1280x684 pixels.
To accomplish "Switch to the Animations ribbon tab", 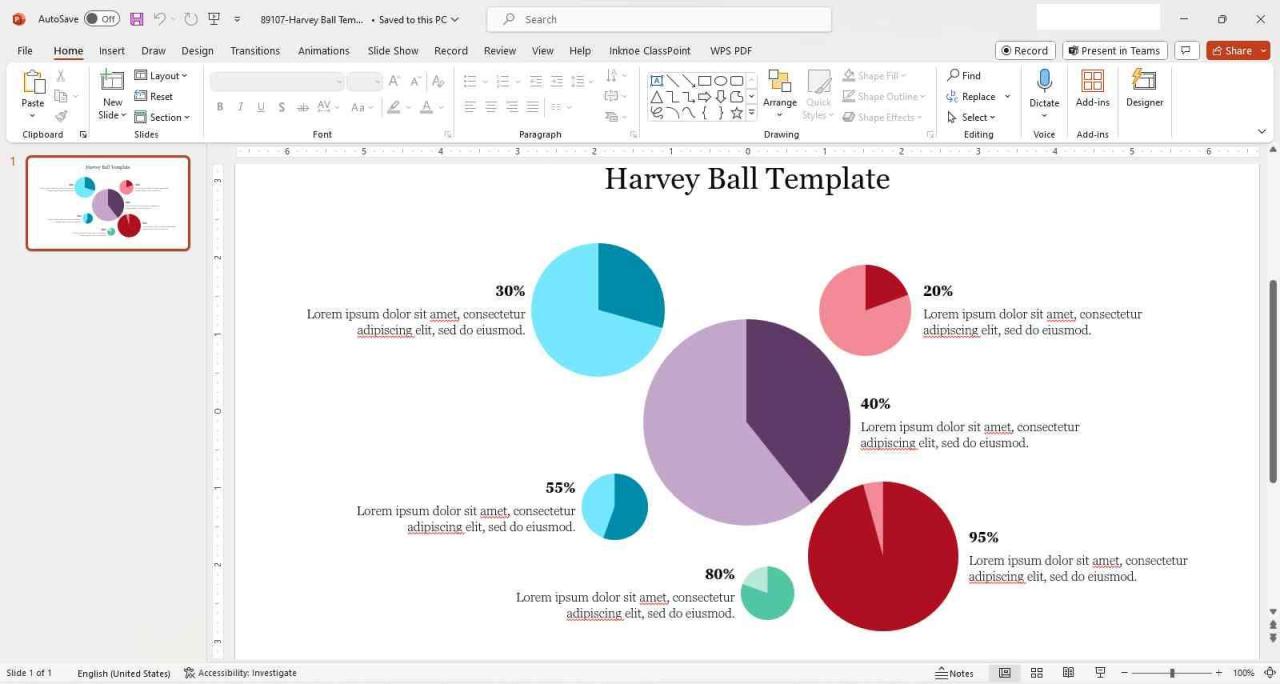I will 323,50.
